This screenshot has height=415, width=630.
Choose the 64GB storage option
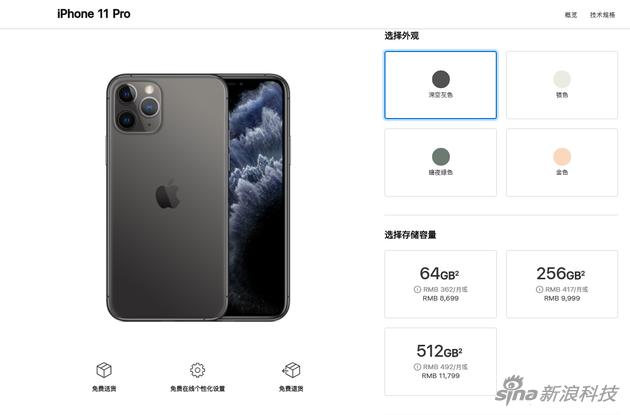440,284
